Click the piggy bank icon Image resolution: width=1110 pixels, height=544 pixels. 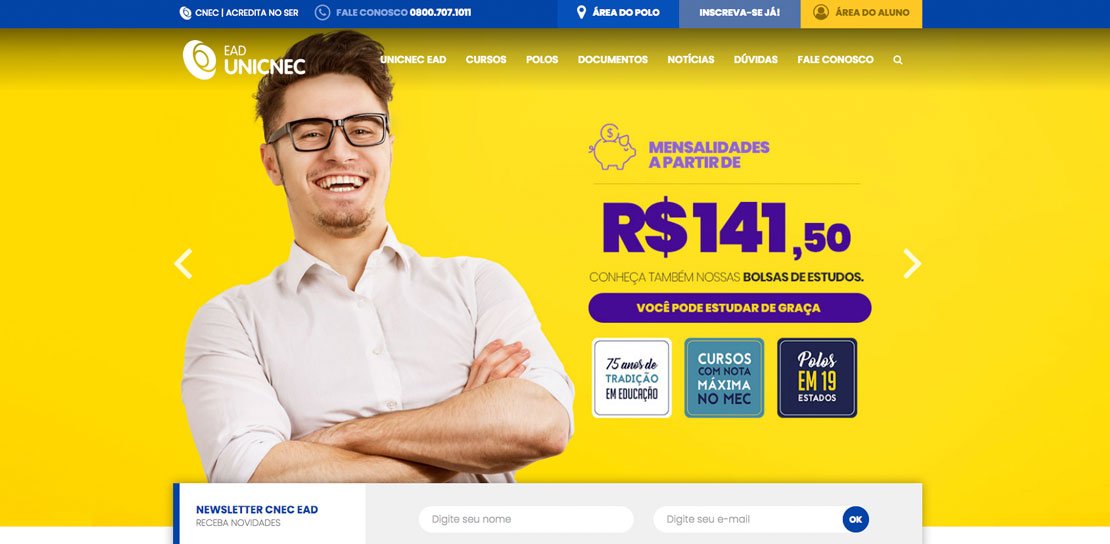(x=612, y=147)
